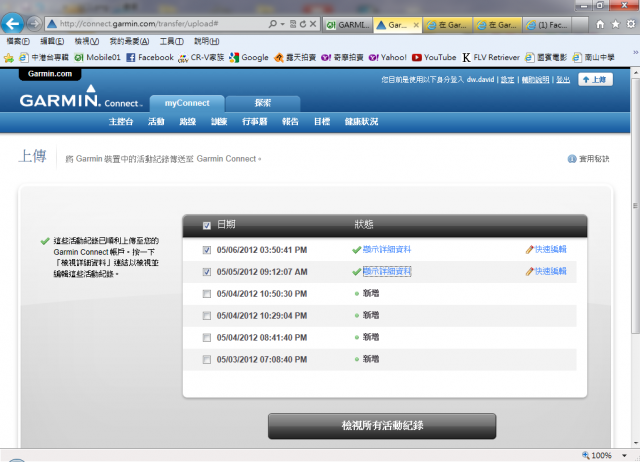Open the Yahoo! bookmark
Screen dimensions: 640x462
pos(387,58)
